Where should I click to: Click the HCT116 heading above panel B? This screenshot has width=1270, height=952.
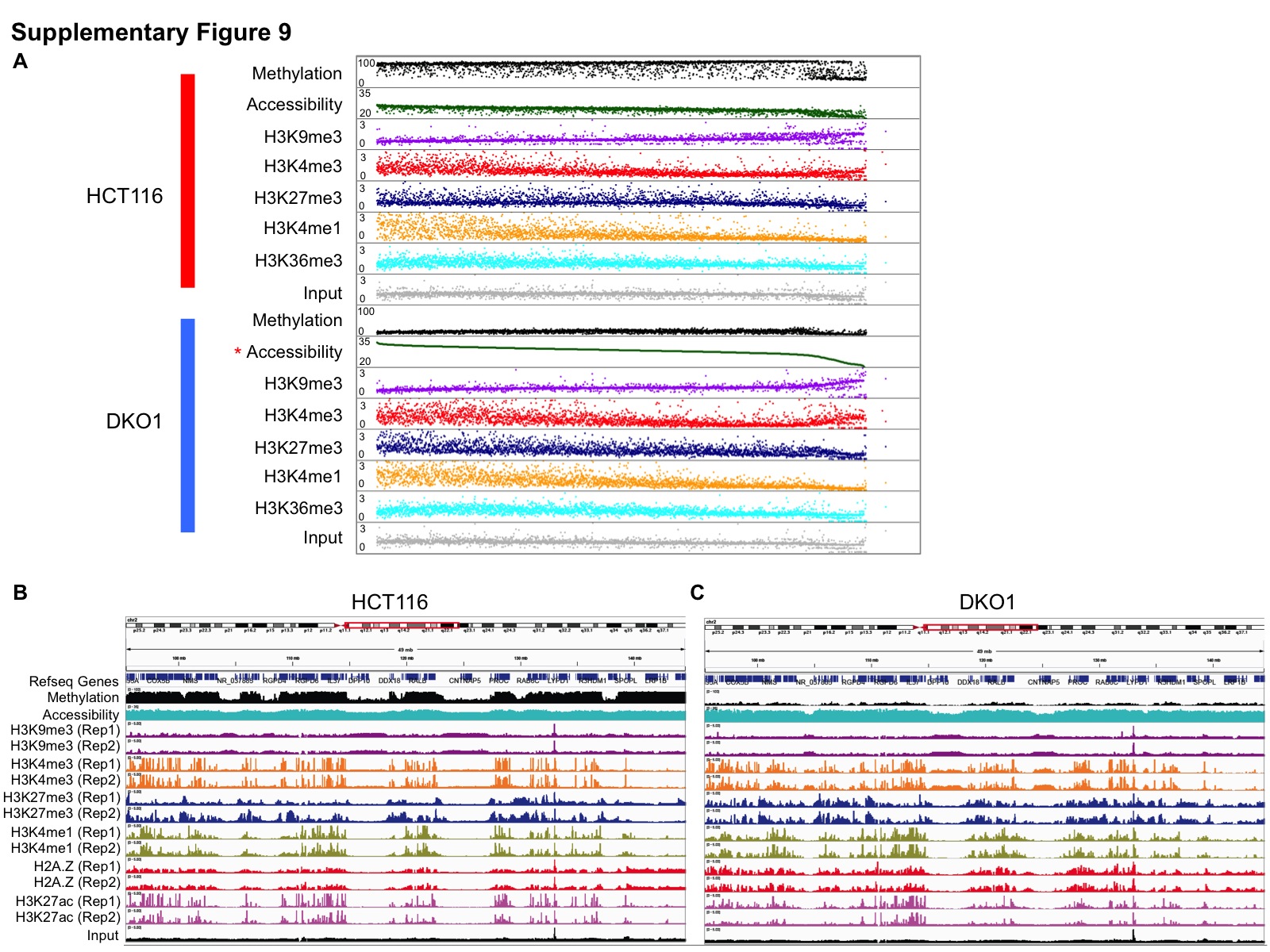click(x=389, y=602)
